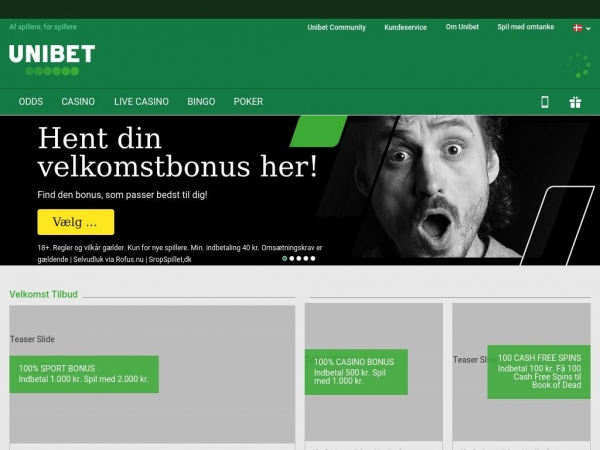Click the 18+ terms and conditions text

point(180,253)
